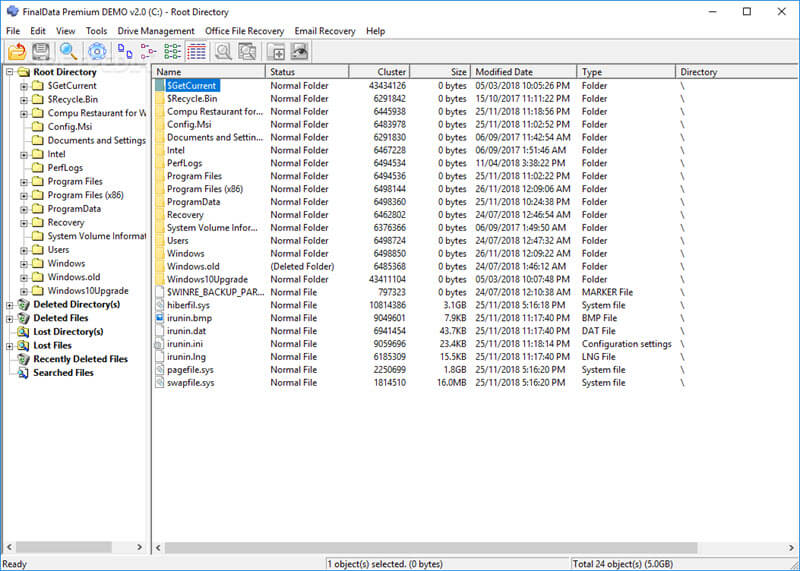
Task: Switch to large icons view in toolbar
Action: 125,52
